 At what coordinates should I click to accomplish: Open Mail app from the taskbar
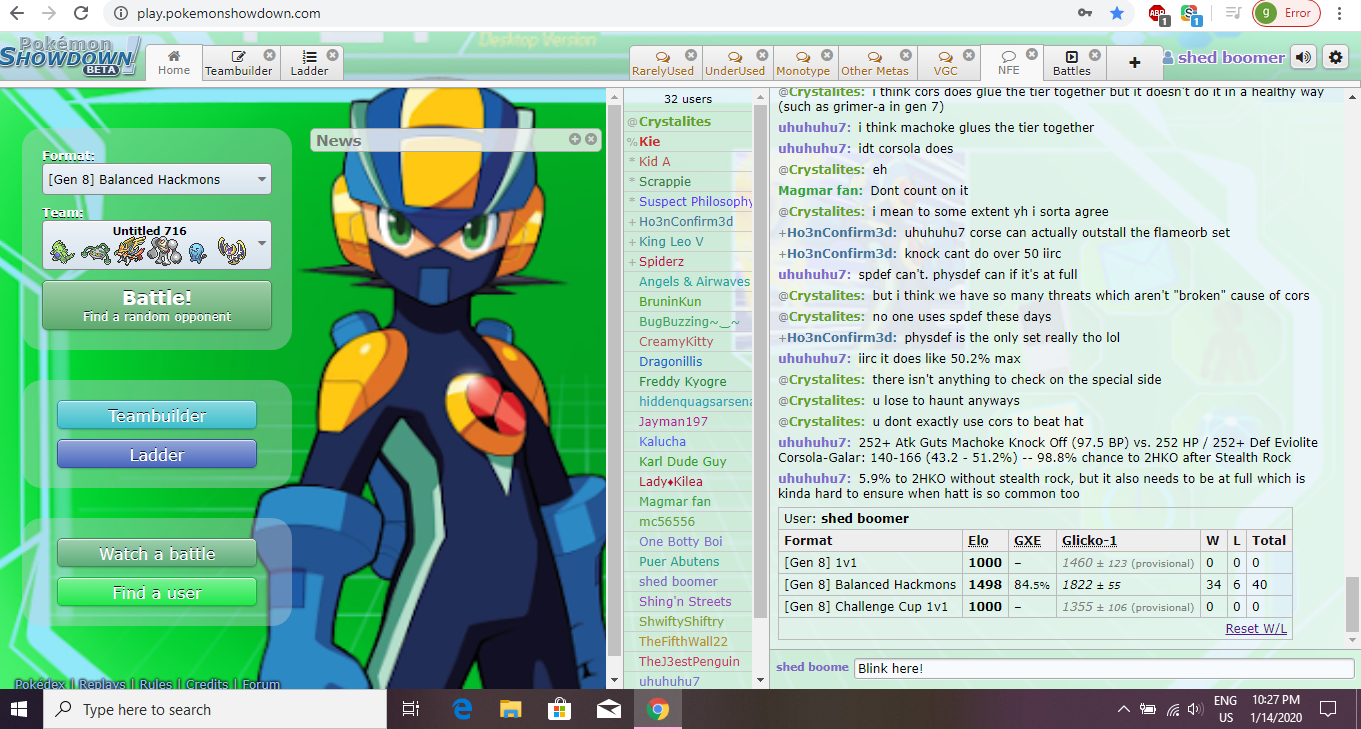tap(608, 709)
